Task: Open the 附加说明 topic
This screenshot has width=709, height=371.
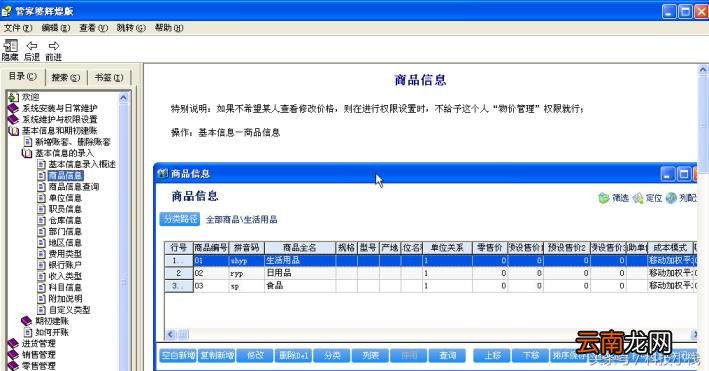Action: pos(65,299)
